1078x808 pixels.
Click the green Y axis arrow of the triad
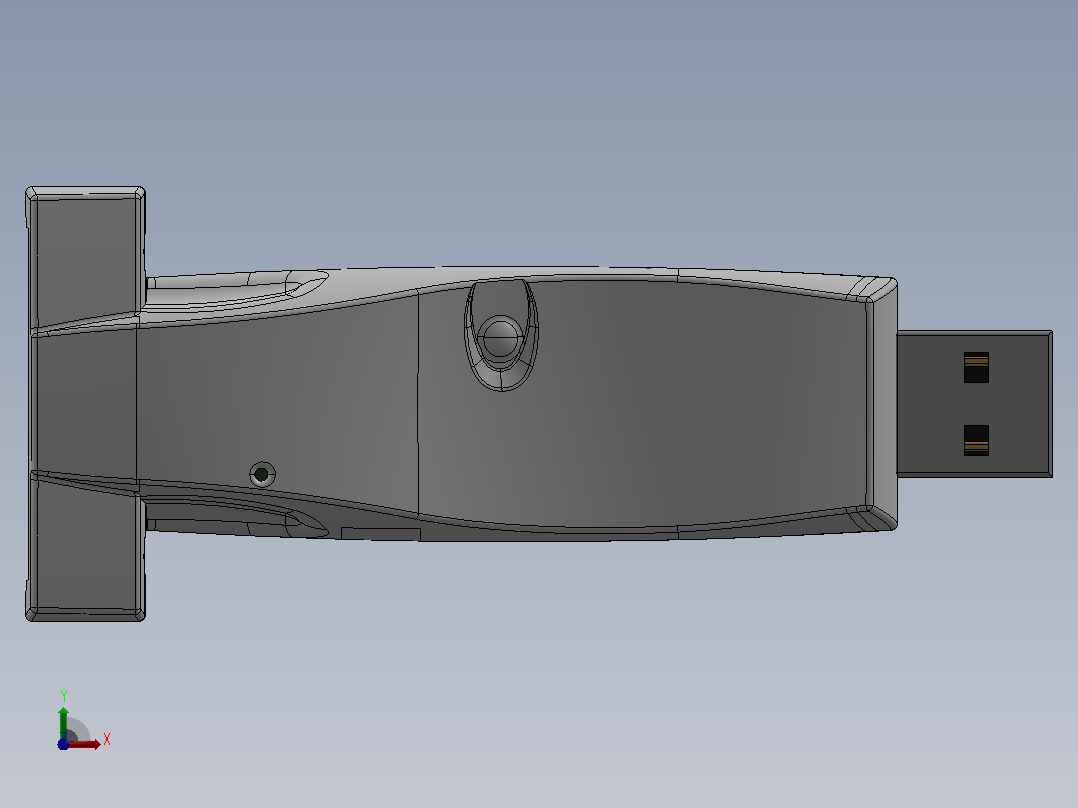click(x=63, y=722)
